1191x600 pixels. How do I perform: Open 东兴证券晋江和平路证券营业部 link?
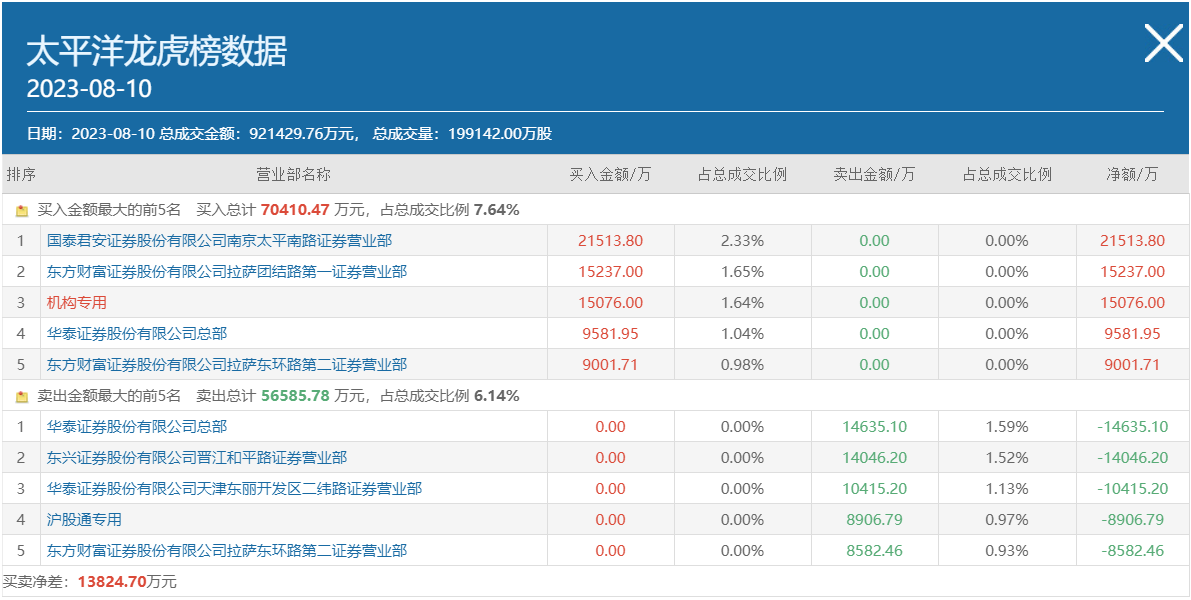click(197, 458)
